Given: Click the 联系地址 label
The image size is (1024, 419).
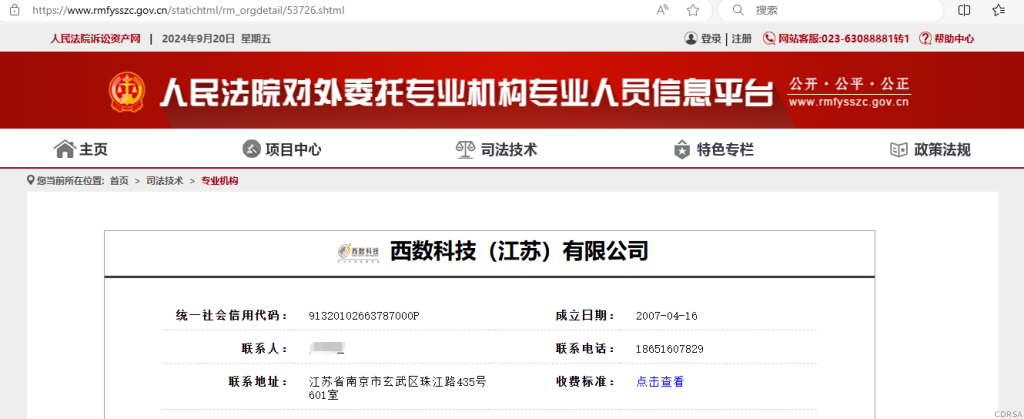Looking at the screenshot, I should click(259, 382).
